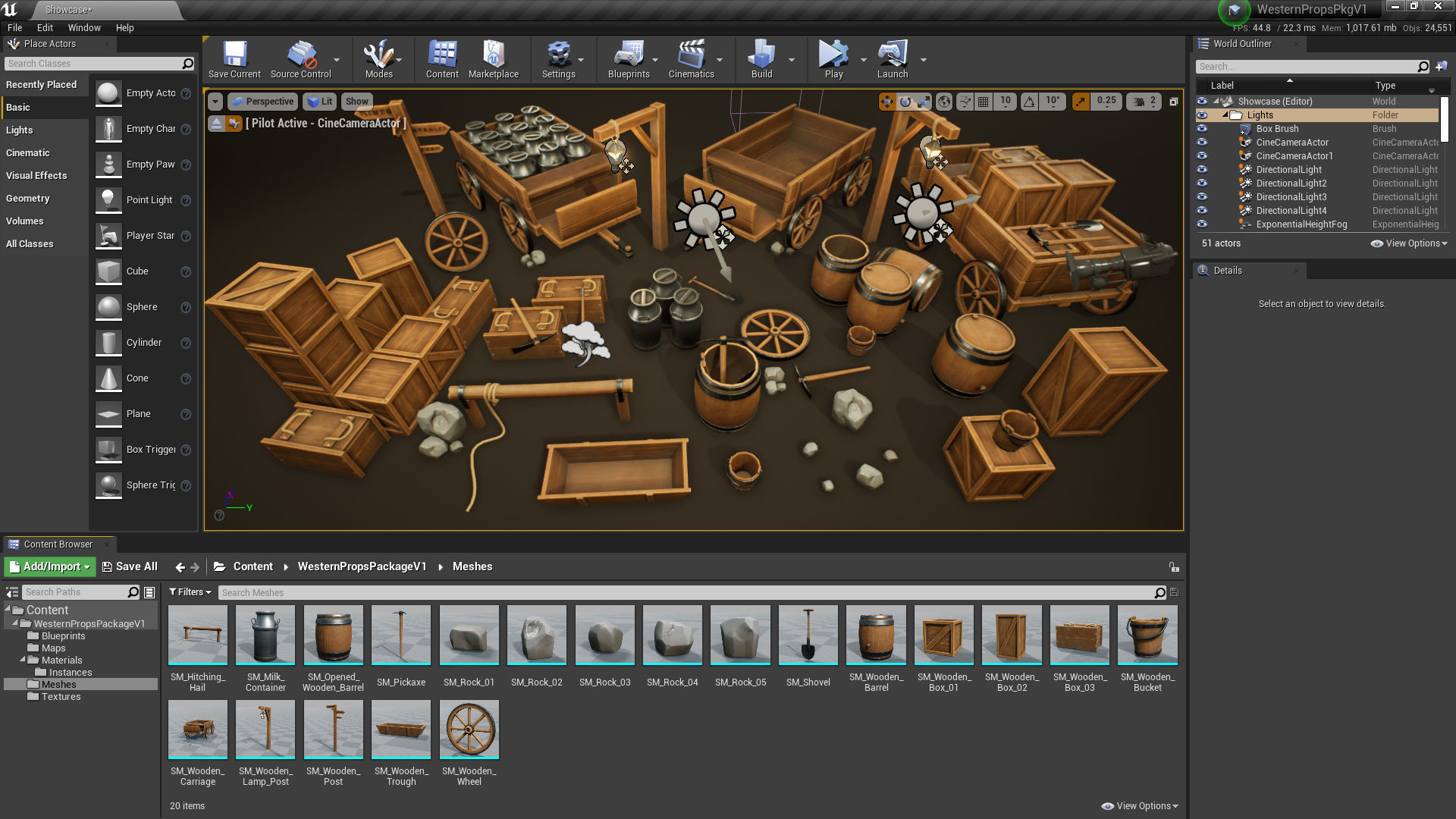Click the Search Meshes input field
The width and height of the screenshot is (1456, 819).
[682, 592]
